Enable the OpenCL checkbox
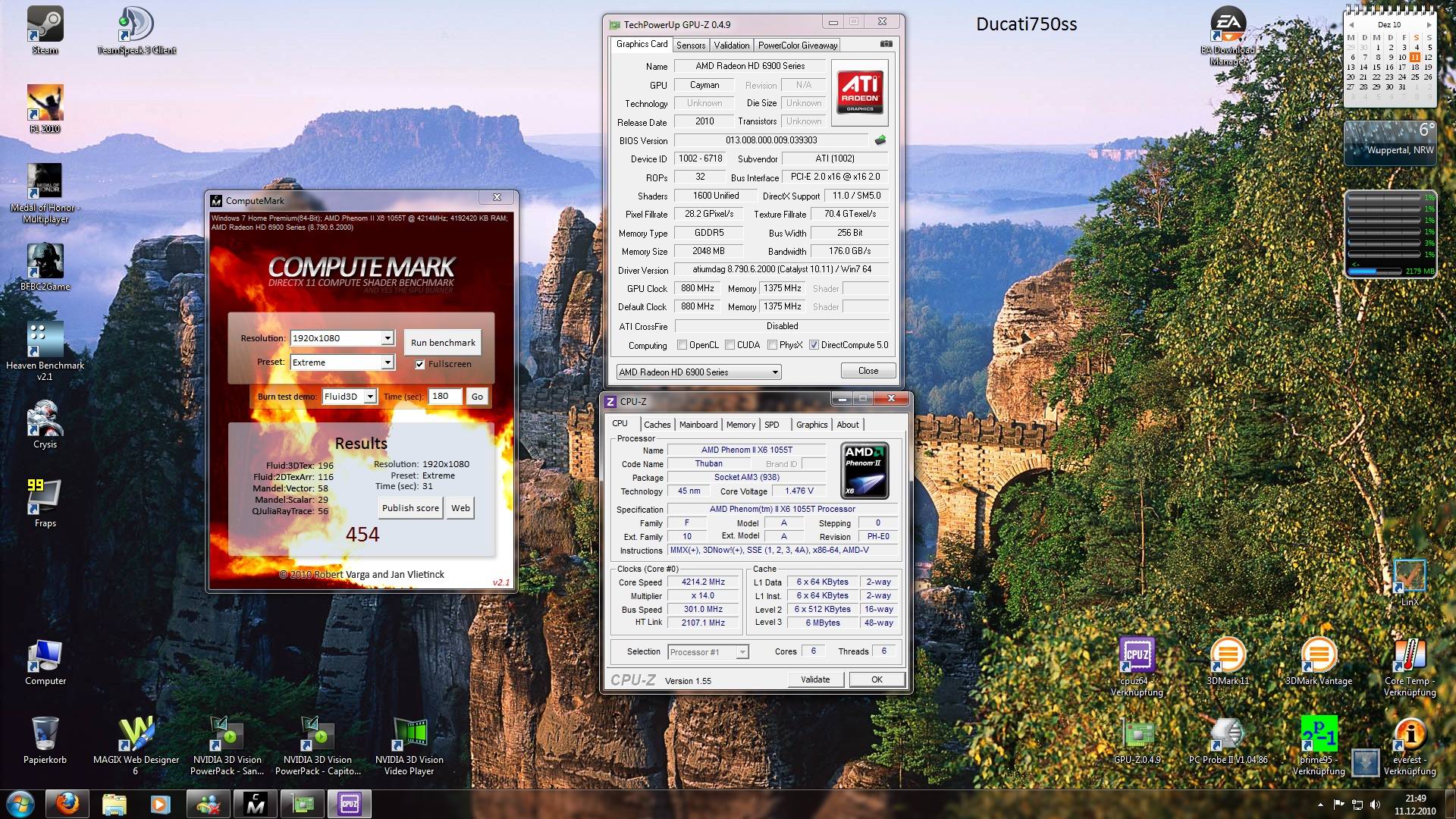The width and height of the screenshot is (1456, 819). point(682,345)
